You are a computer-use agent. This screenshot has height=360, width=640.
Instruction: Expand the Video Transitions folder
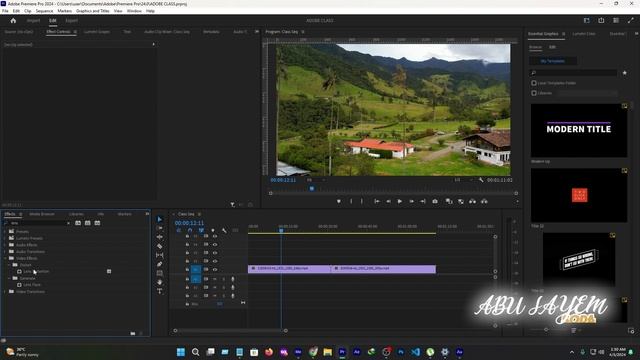coord(5,292)
